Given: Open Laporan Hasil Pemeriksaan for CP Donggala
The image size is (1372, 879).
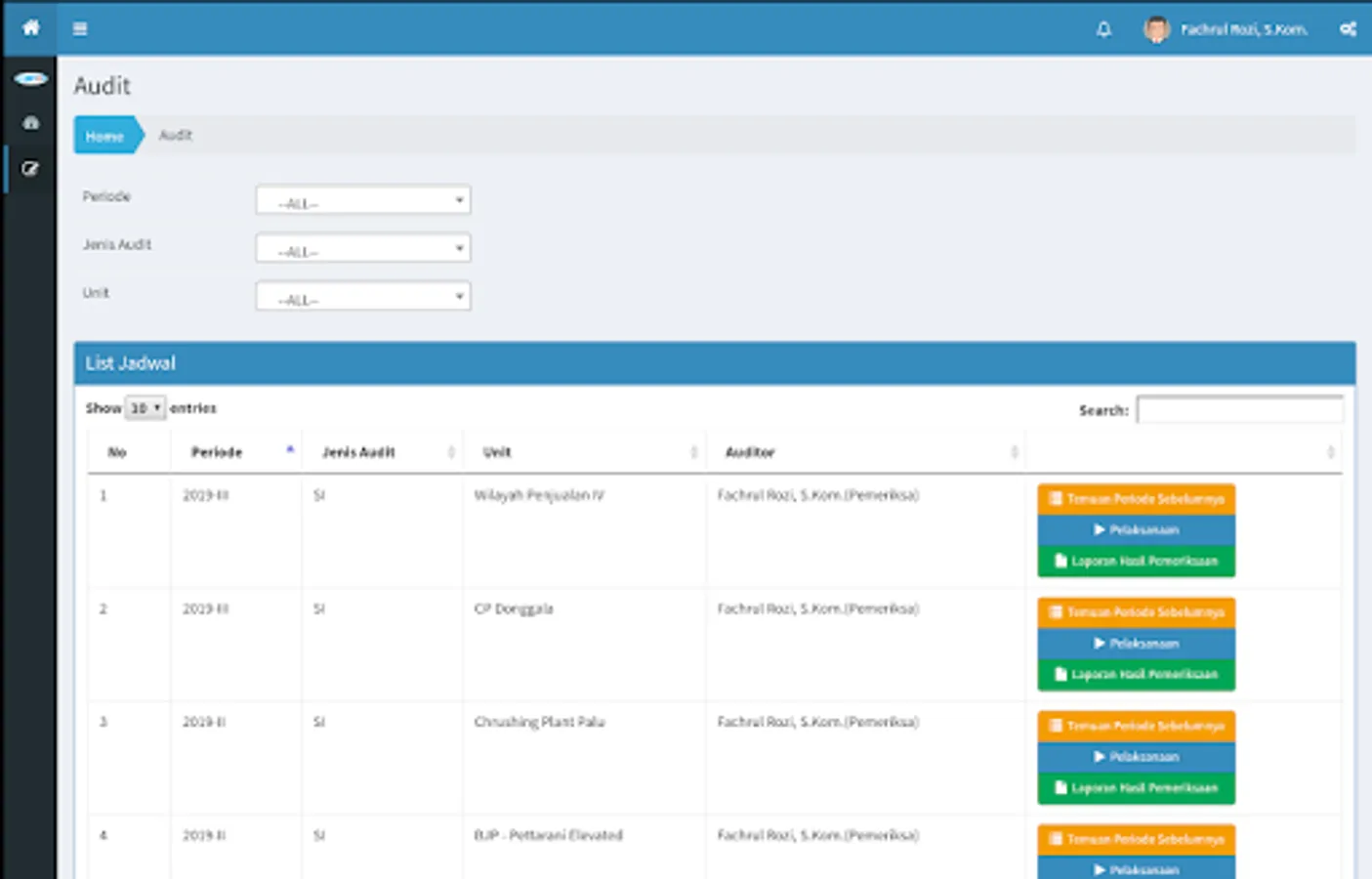Looking at the screenshot, I should coord(1137,675).
